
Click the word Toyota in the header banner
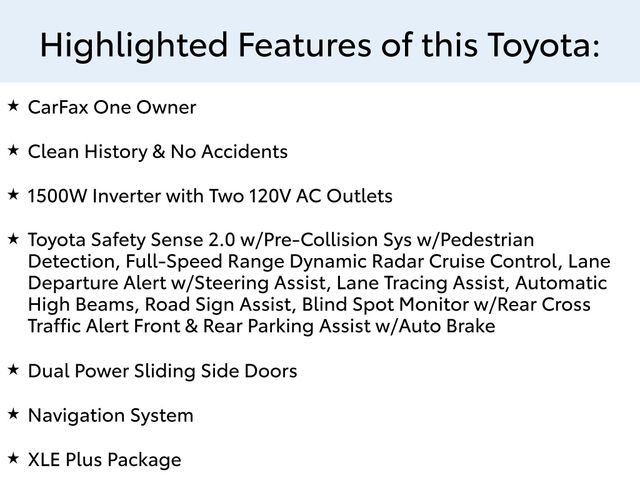[x=539, y=46]
